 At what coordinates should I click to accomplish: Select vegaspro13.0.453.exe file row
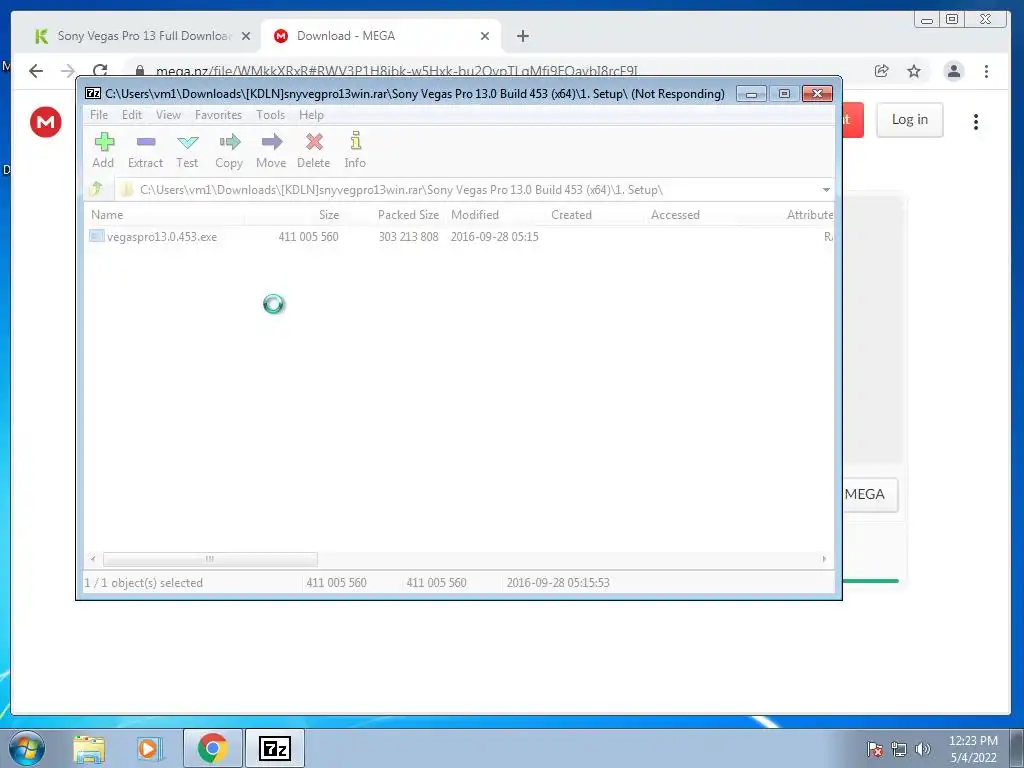pyautogui.click(x=459, y=236)
